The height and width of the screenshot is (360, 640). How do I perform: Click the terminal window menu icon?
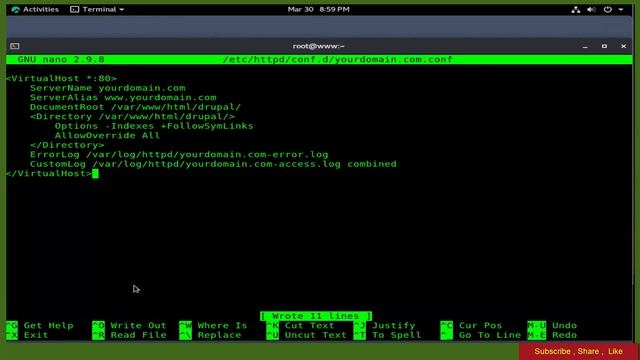[x=15, y=46]
